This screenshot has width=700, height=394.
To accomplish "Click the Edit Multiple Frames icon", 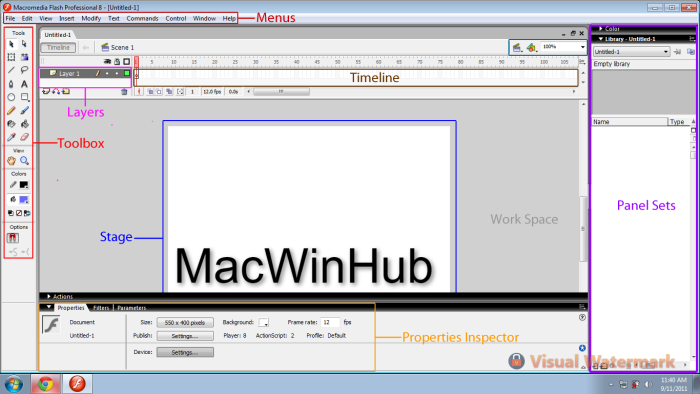I will coord(169,91).
